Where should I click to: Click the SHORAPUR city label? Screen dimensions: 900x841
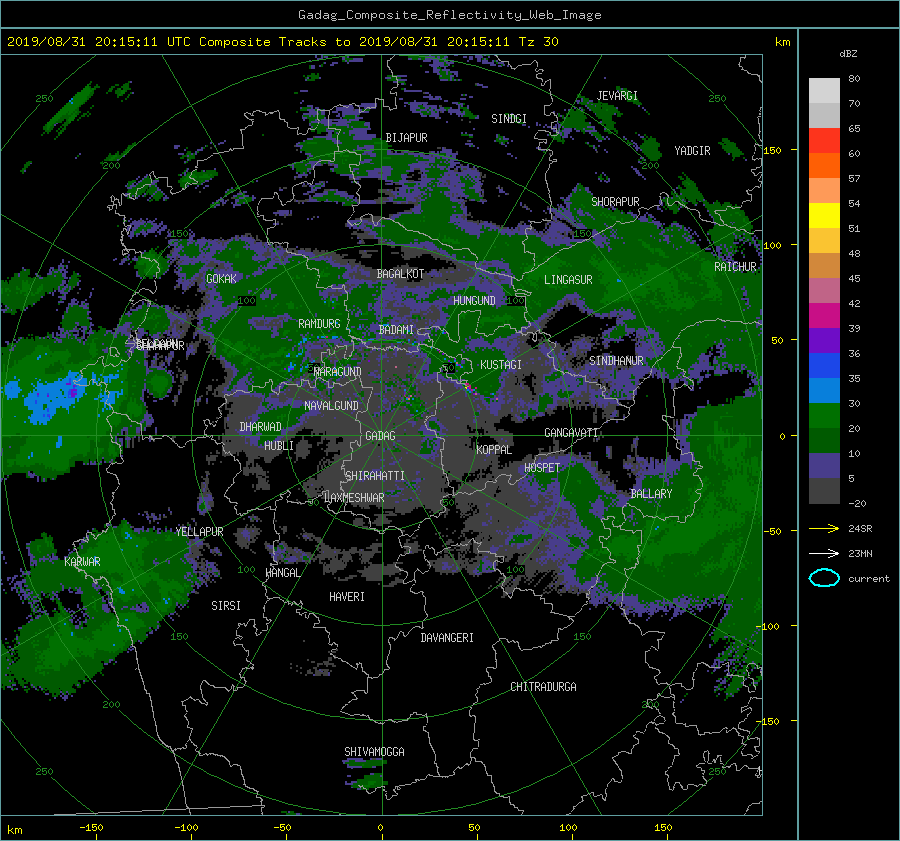[615, 202]
